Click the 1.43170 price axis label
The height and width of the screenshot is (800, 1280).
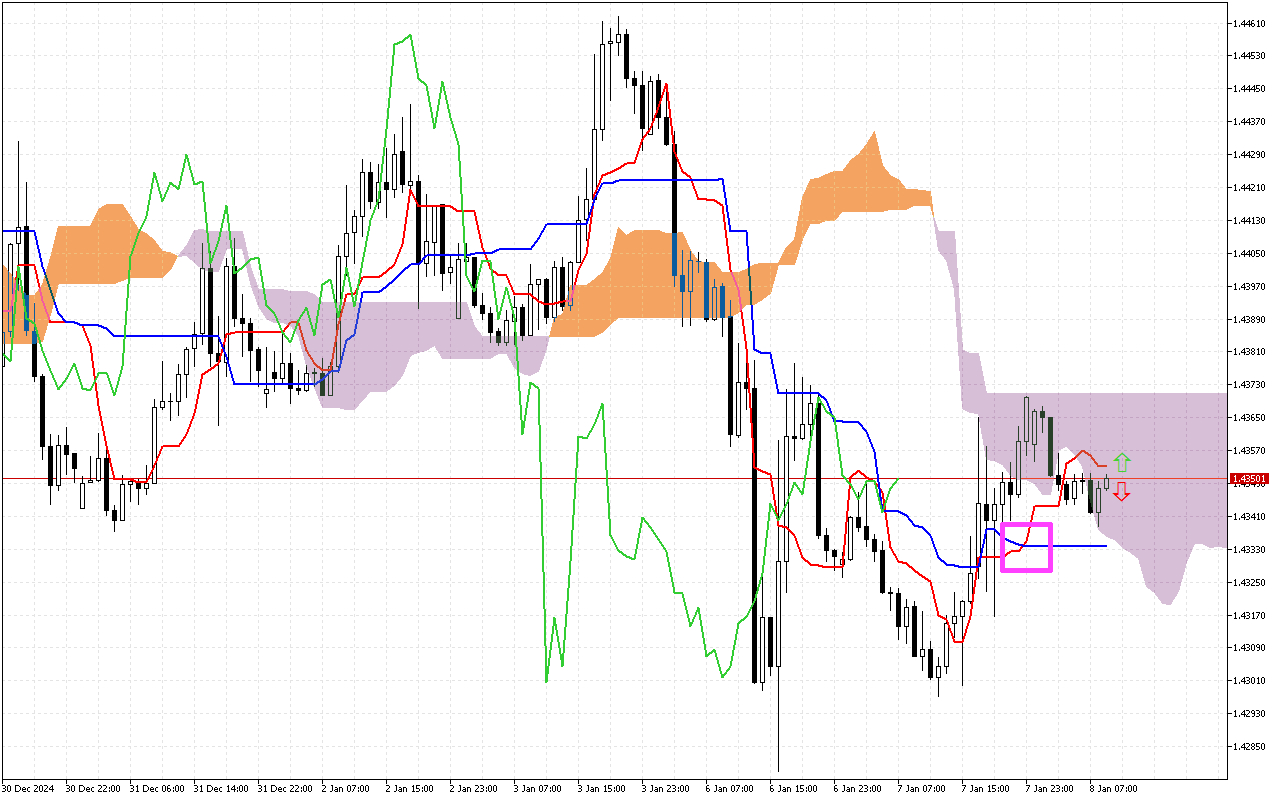coord(1250,615)
